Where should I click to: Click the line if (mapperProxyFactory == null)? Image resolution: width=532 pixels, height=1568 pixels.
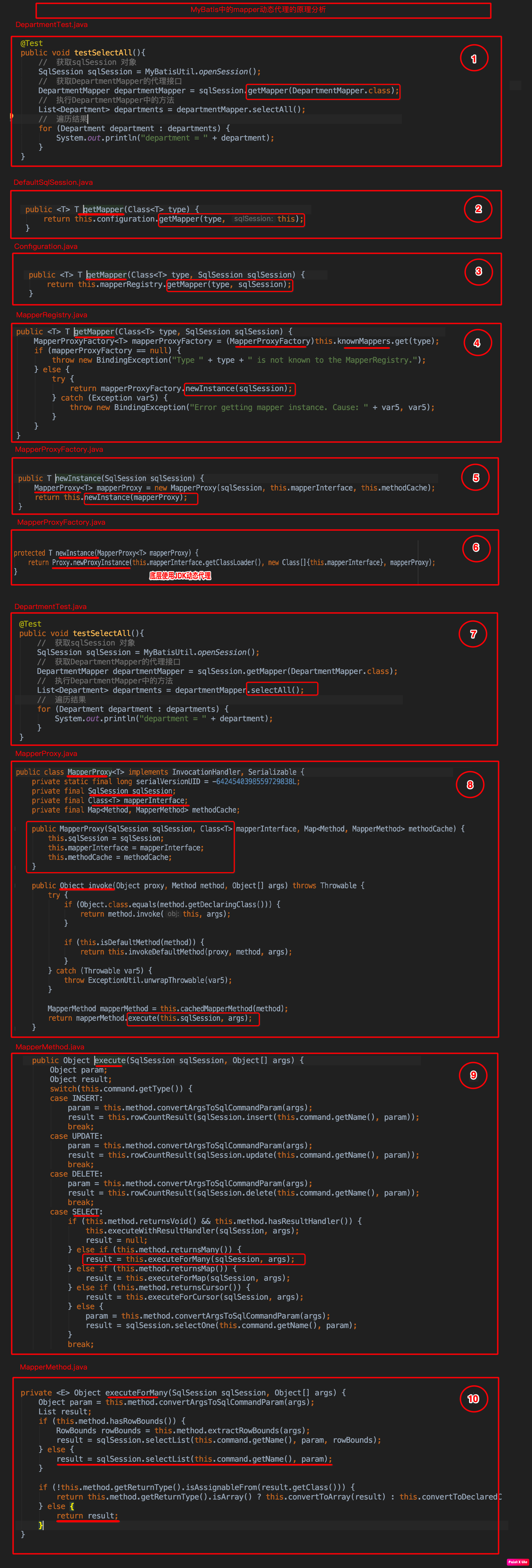107,351
